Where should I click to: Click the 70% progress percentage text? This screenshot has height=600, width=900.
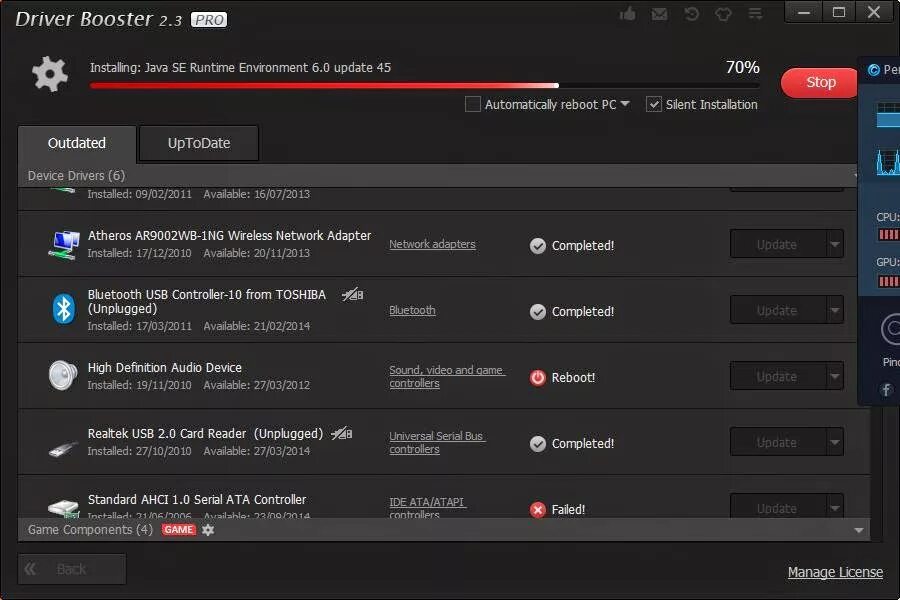pos(743,68)
